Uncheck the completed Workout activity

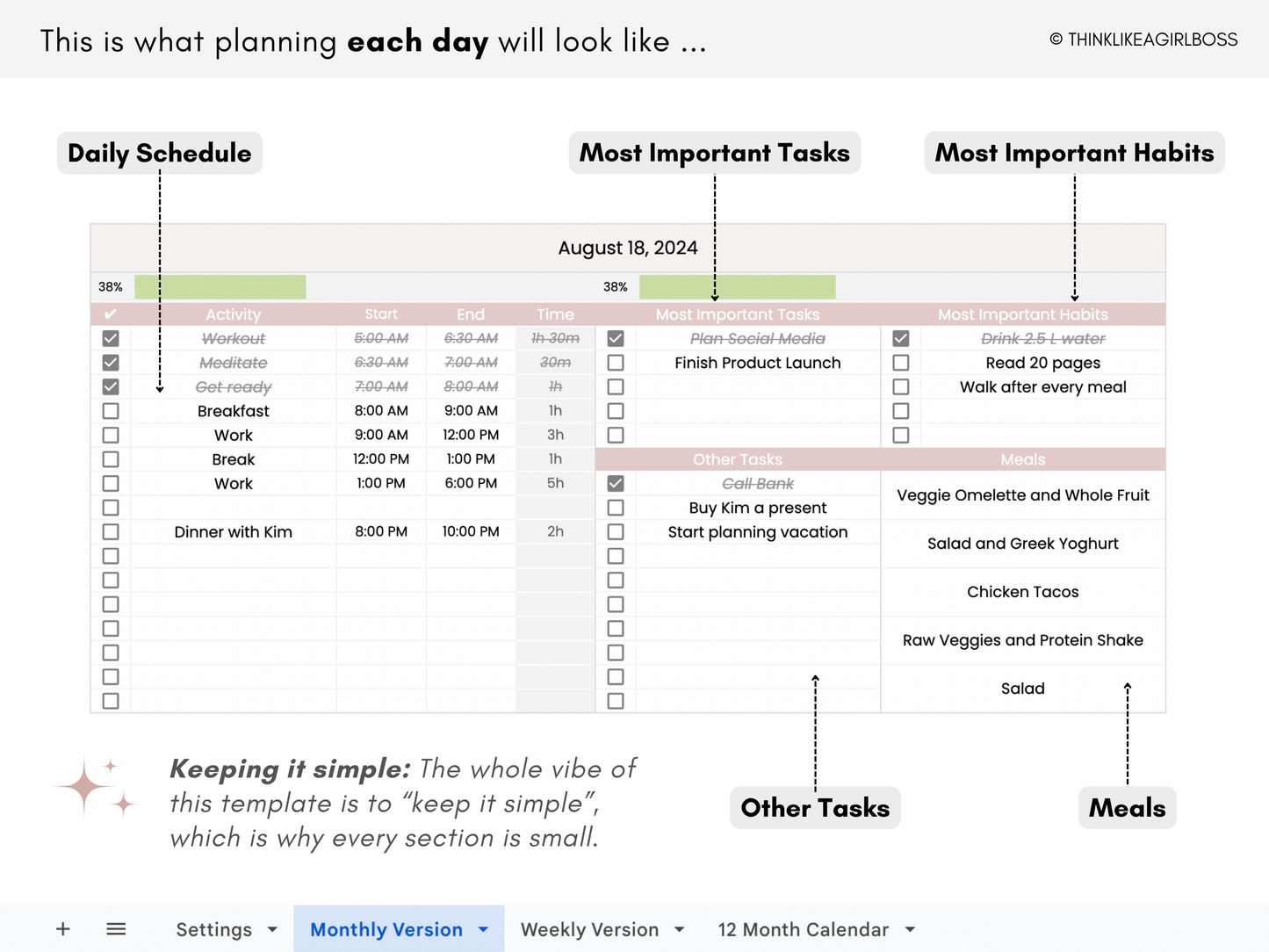[x=110, y=338]
